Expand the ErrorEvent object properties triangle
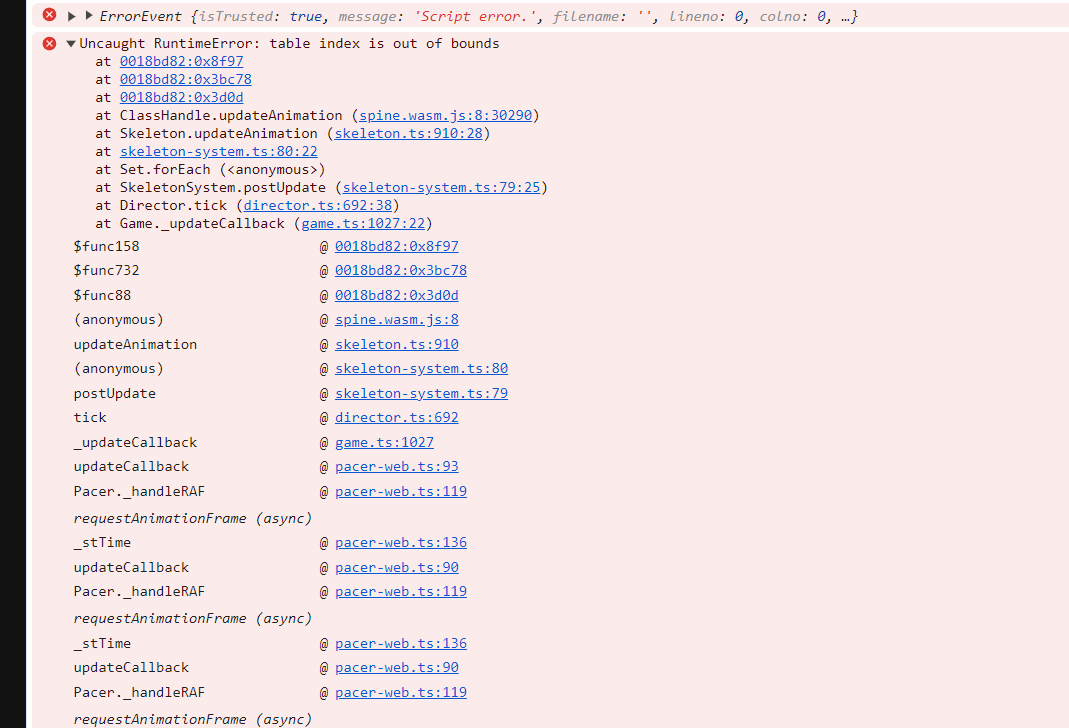 click(x=89, y=16)
